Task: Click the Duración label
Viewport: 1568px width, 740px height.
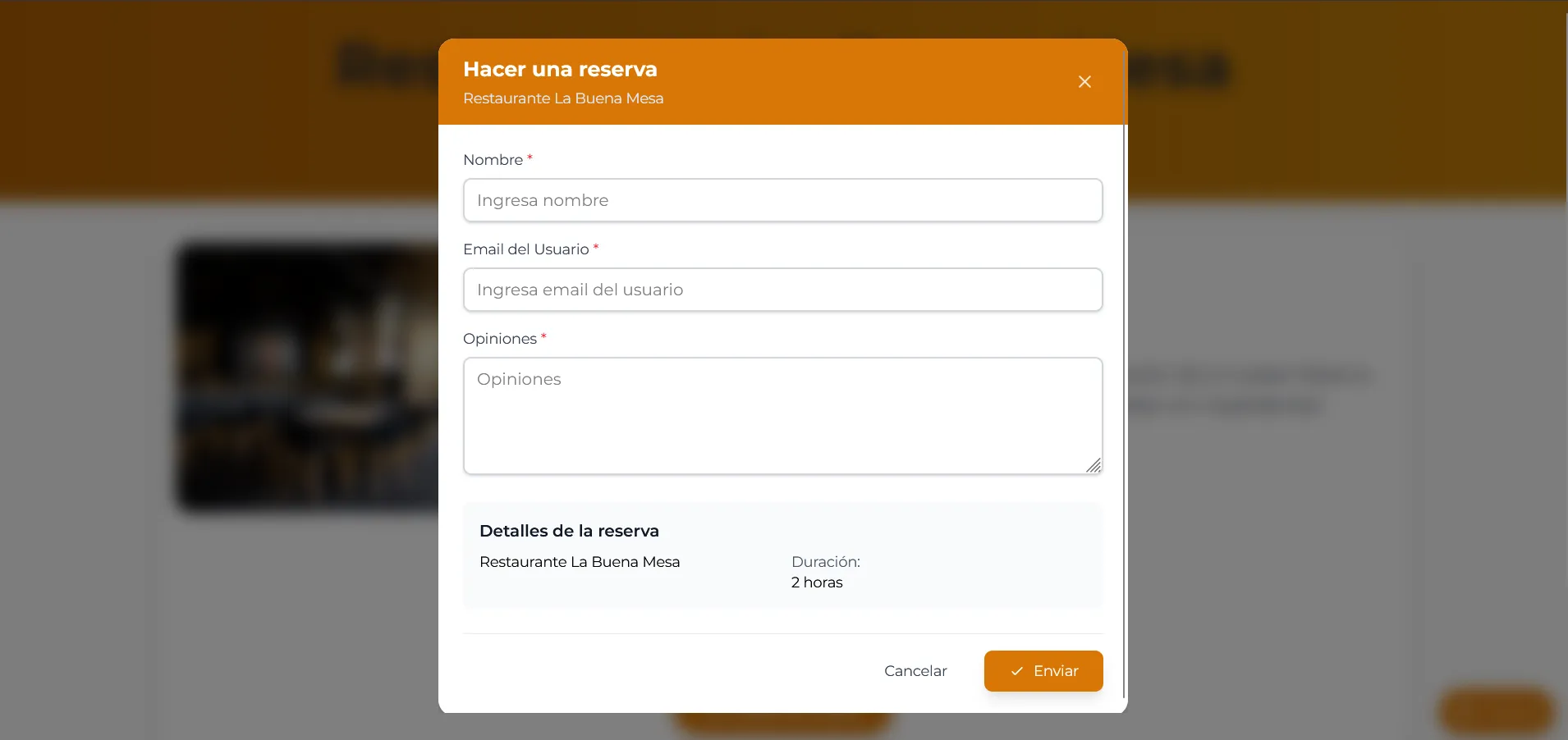Action: pos(825,562)
